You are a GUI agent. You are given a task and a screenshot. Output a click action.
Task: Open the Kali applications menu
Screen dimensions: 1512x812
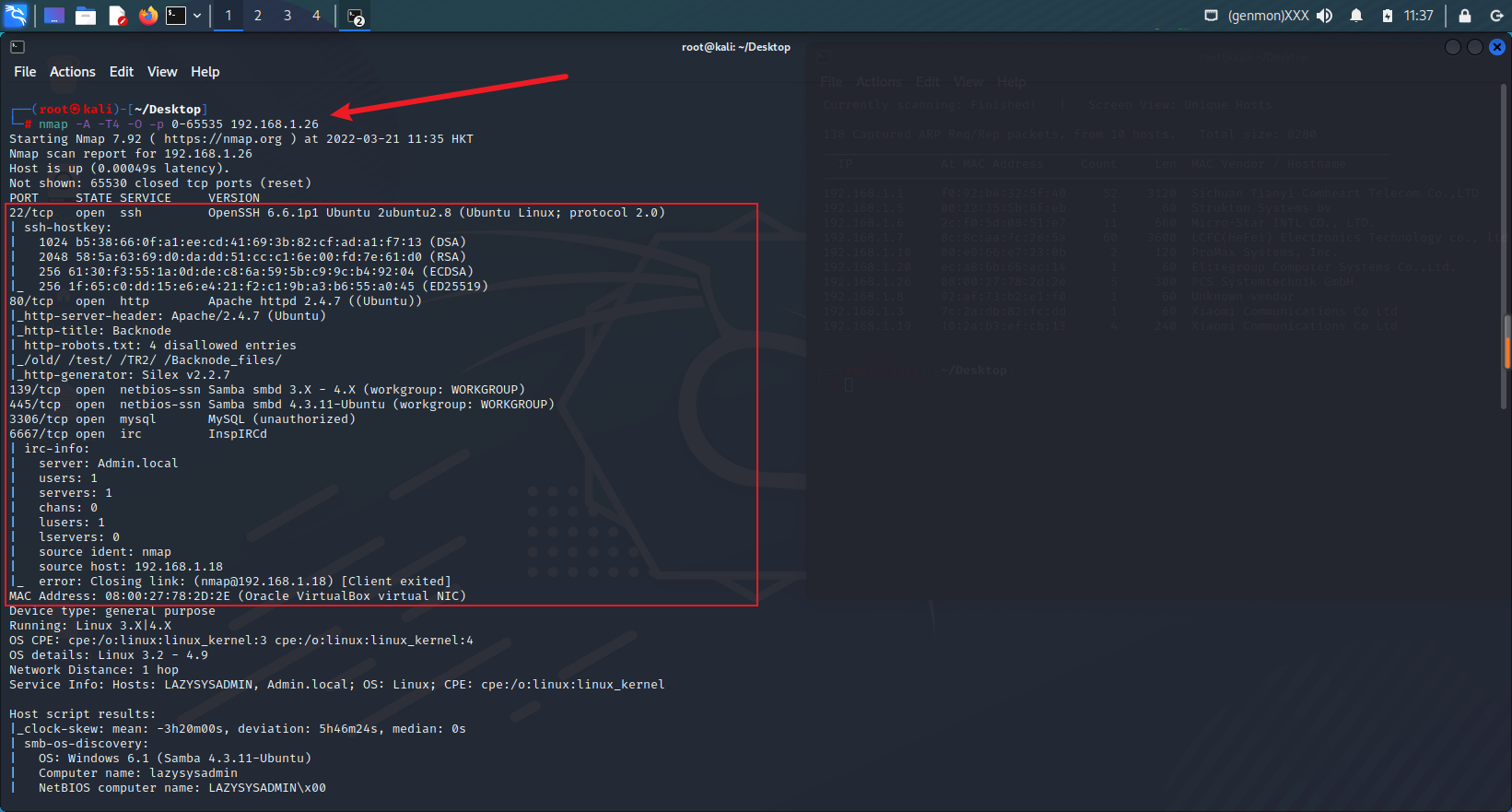click(x=17, y=16)
